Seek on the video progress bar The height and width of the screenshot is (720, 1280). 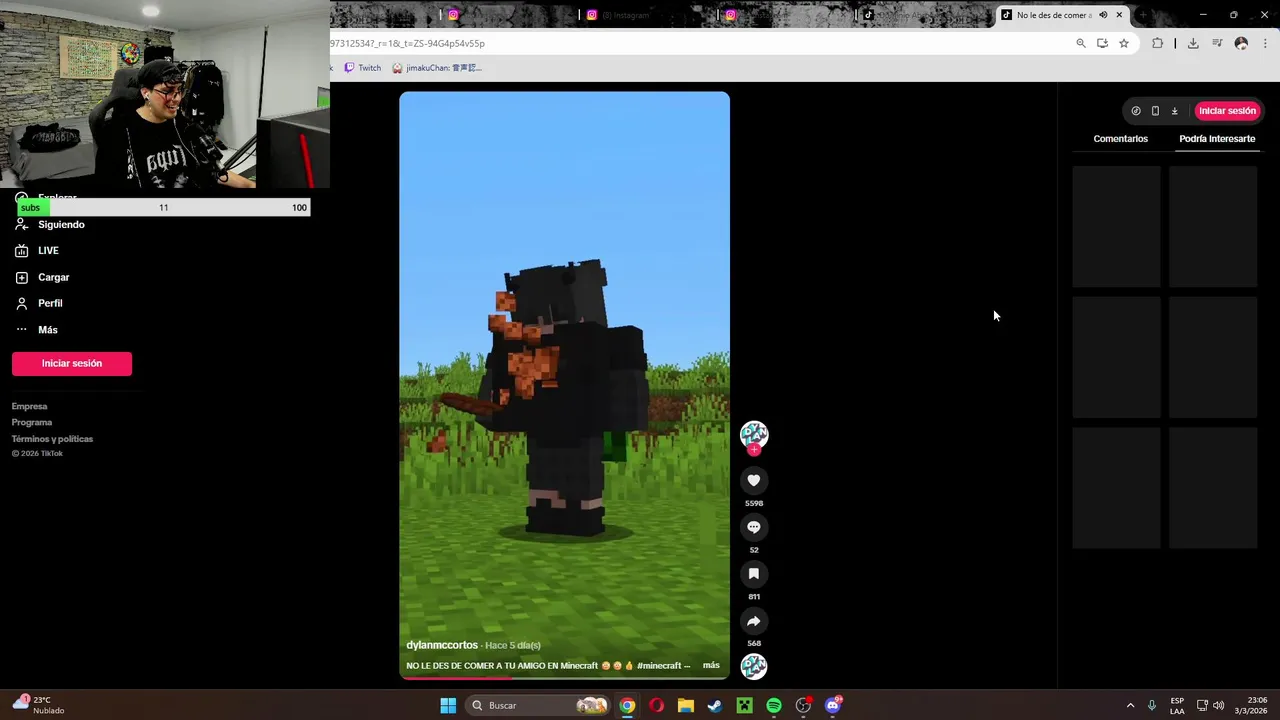(x=564, y=677)
